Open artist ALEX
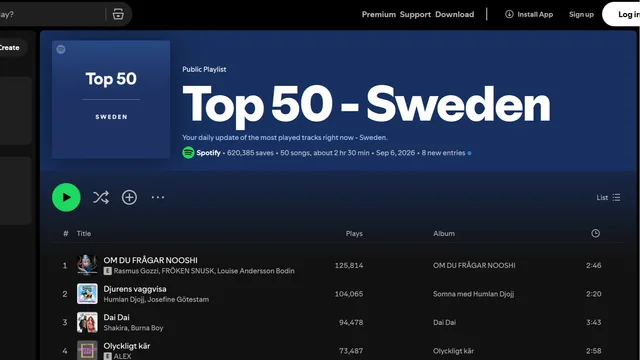 tap(122, 356)
